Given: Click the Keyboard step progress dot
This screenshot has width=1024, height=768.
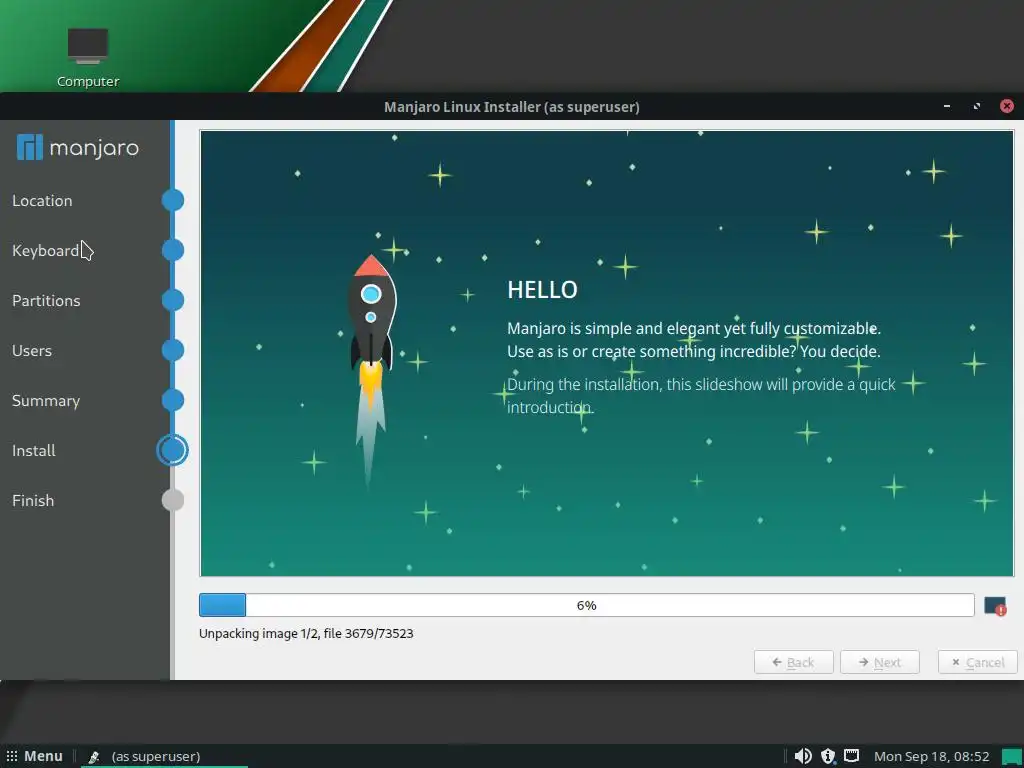Looking at the screenshot, I should (x=173, y=250).
